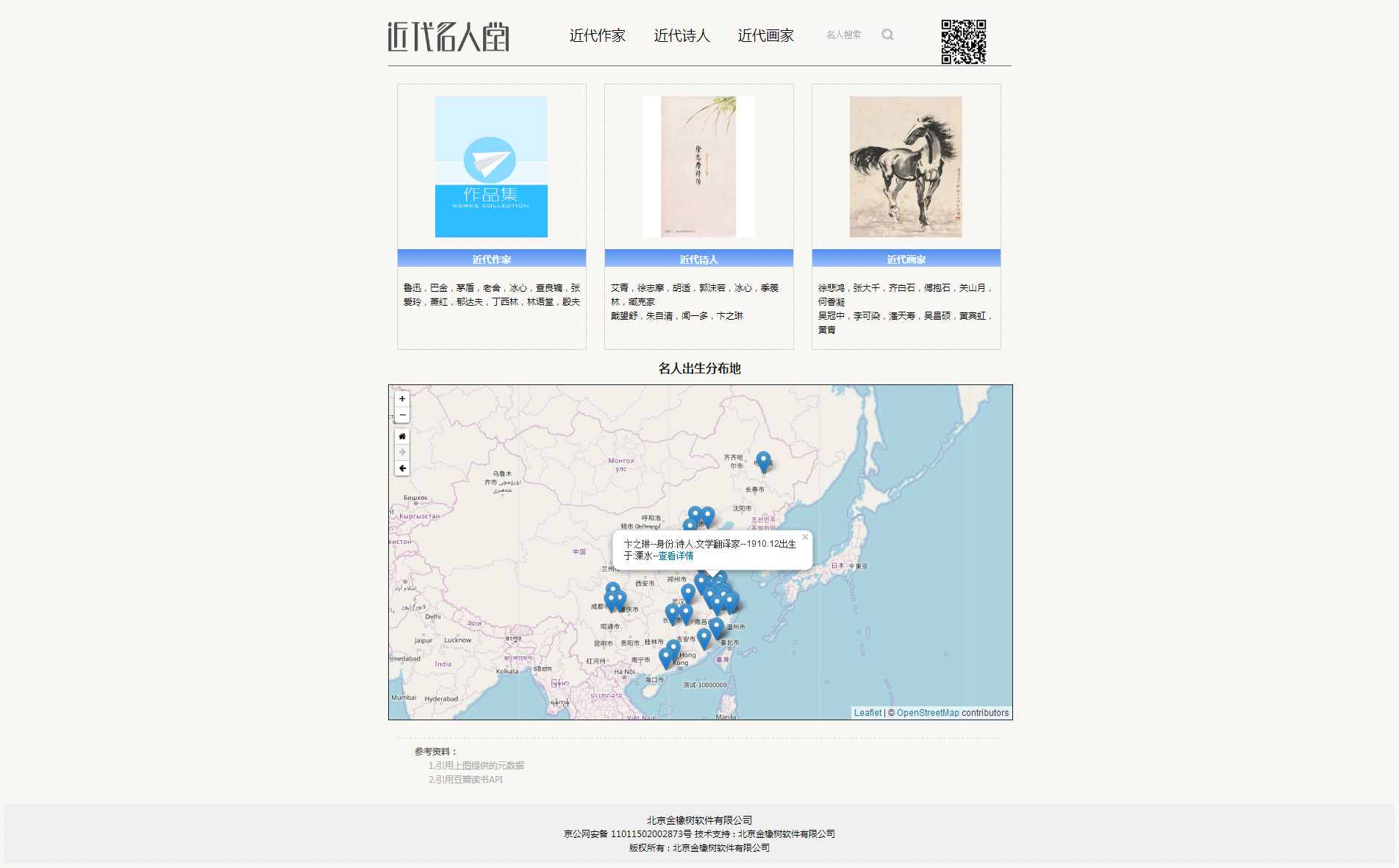The image size is (1399, 868).
Task: Open 近代诗人 in top navigation
Action: point(681,35)
